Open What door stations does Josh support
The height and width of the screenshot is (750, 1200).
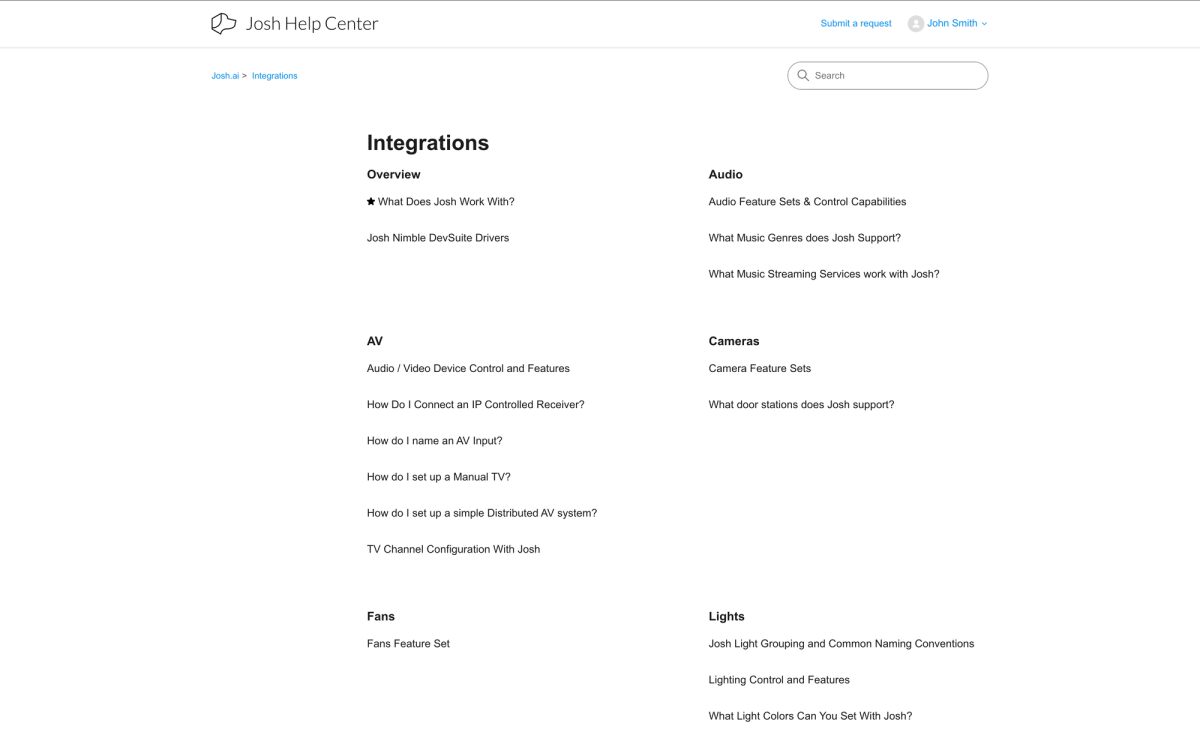tap(802, 405)
